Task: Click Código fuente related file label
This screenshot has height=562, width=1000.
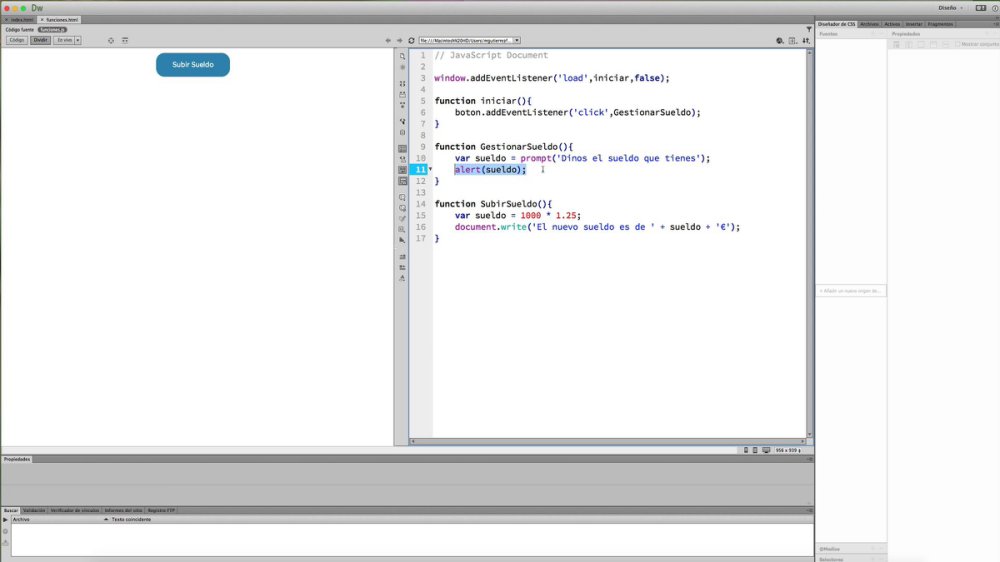Action: click(20, 30)
